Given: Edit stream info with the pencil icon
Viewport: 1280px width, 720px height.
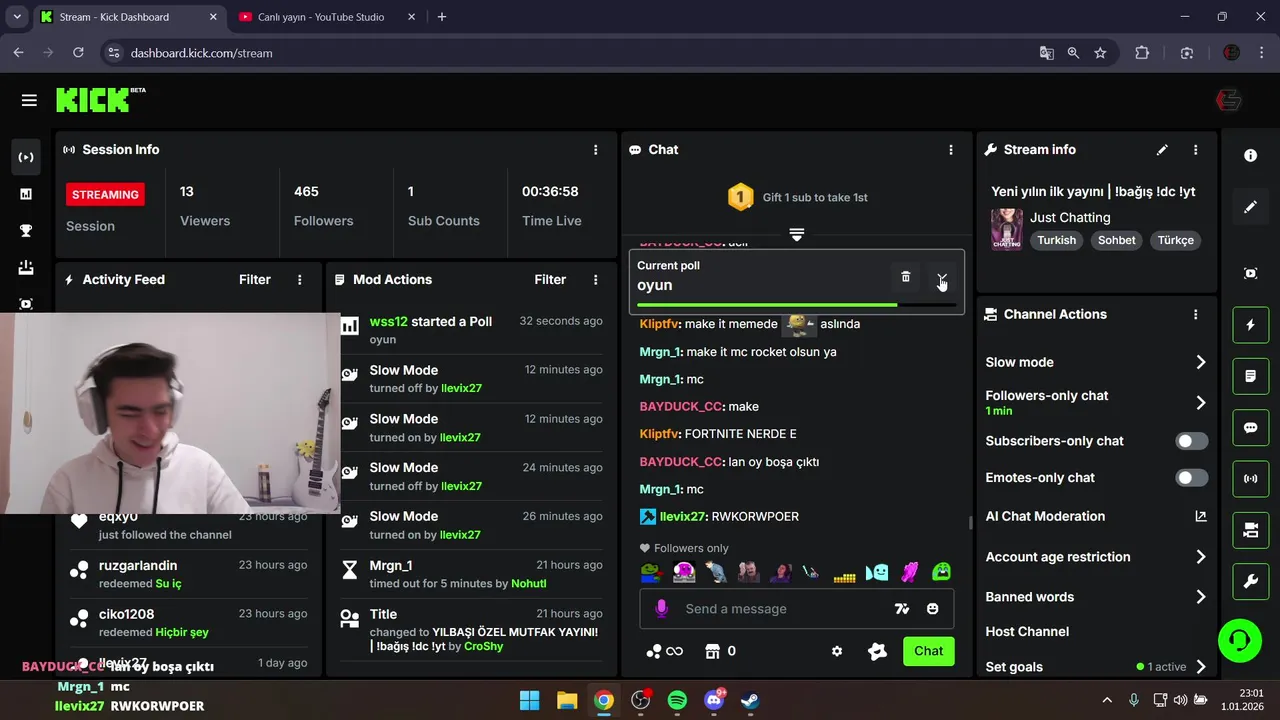Looking at the screenshot, I should [x=1162, y=150].
